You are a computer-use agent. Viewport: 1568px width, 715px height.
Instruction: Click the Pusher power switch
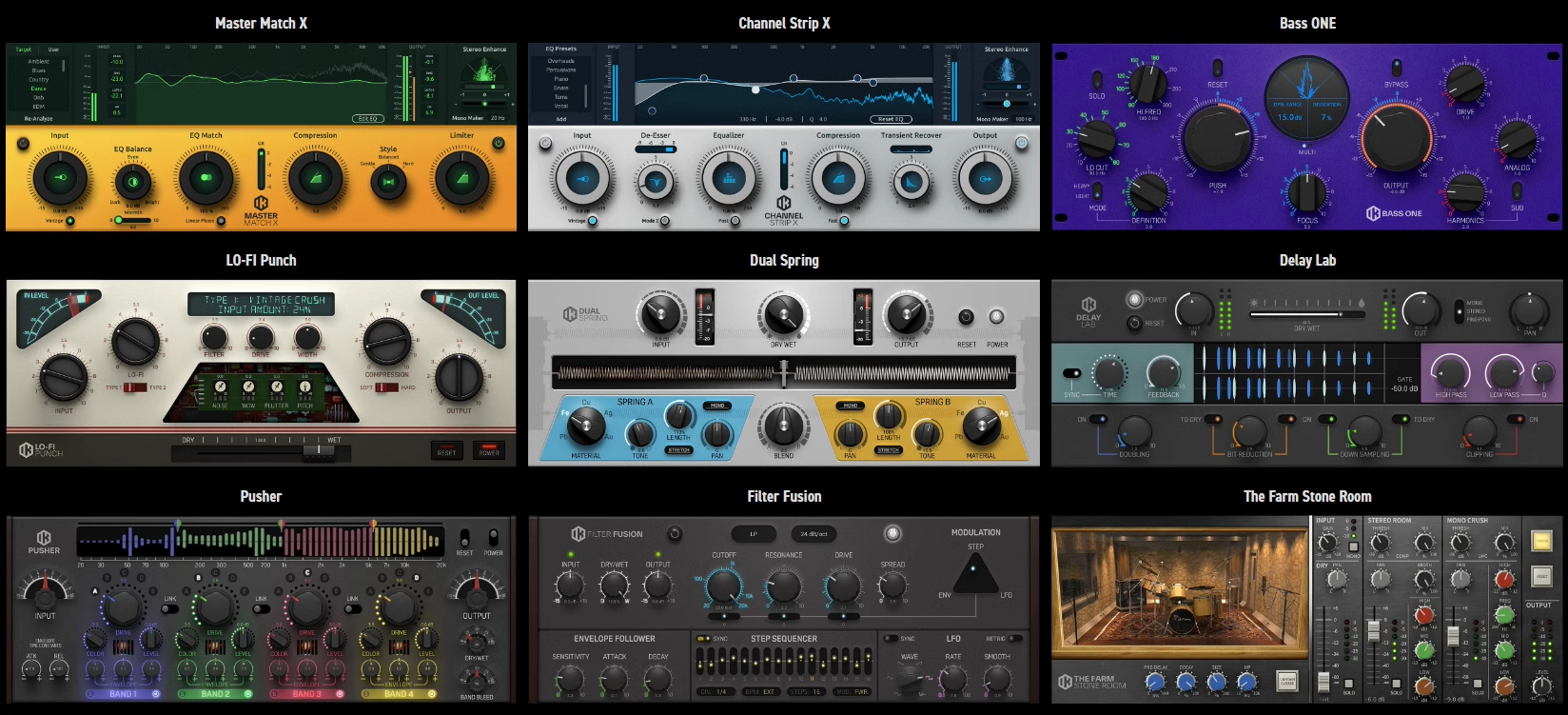[x=493, y=538]
